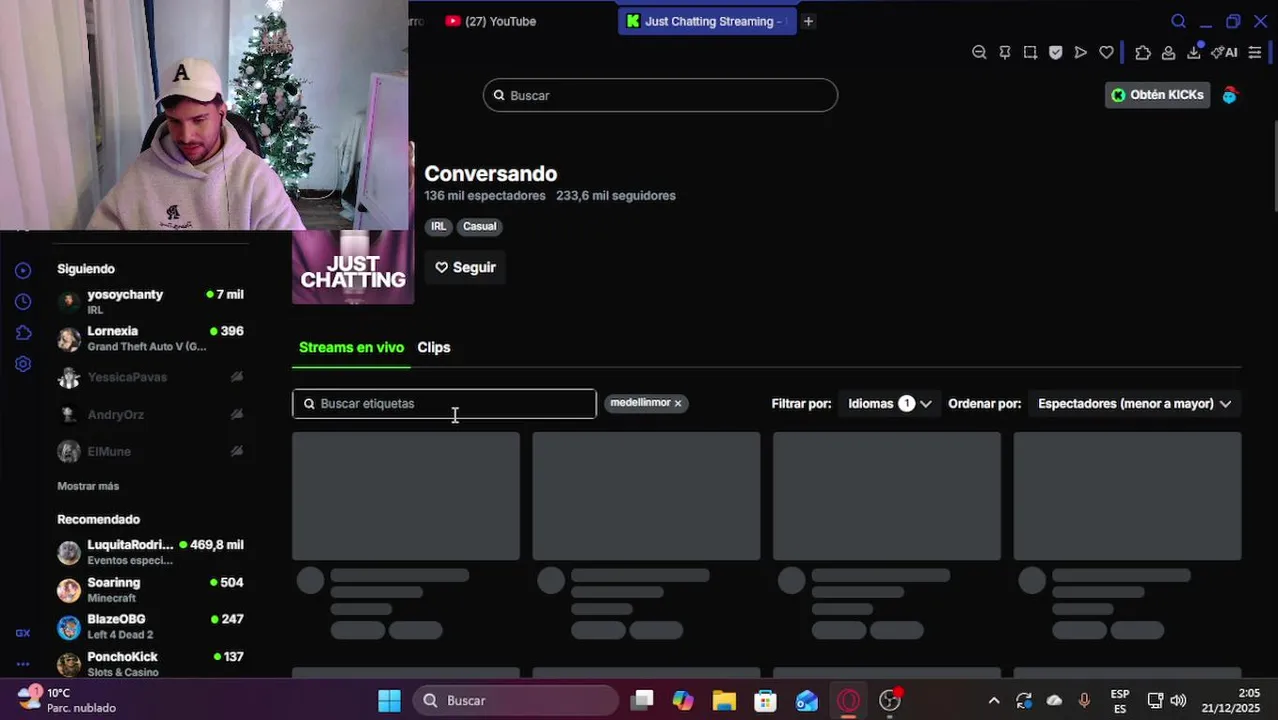This screenshot has height=720, width=1278.
Task: Open offline channel ElMune
Action: pos(150,451)
